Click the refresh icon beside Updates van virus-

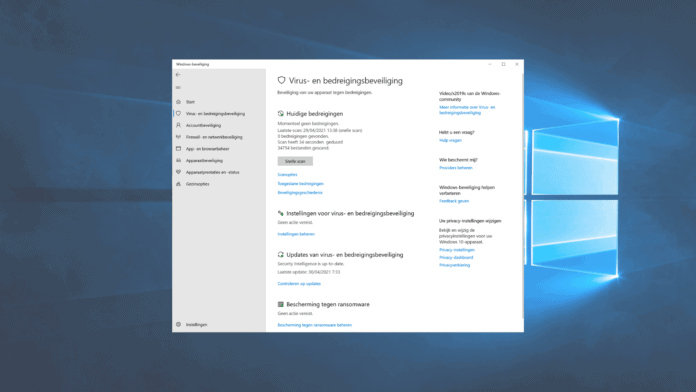pos(281,254)
